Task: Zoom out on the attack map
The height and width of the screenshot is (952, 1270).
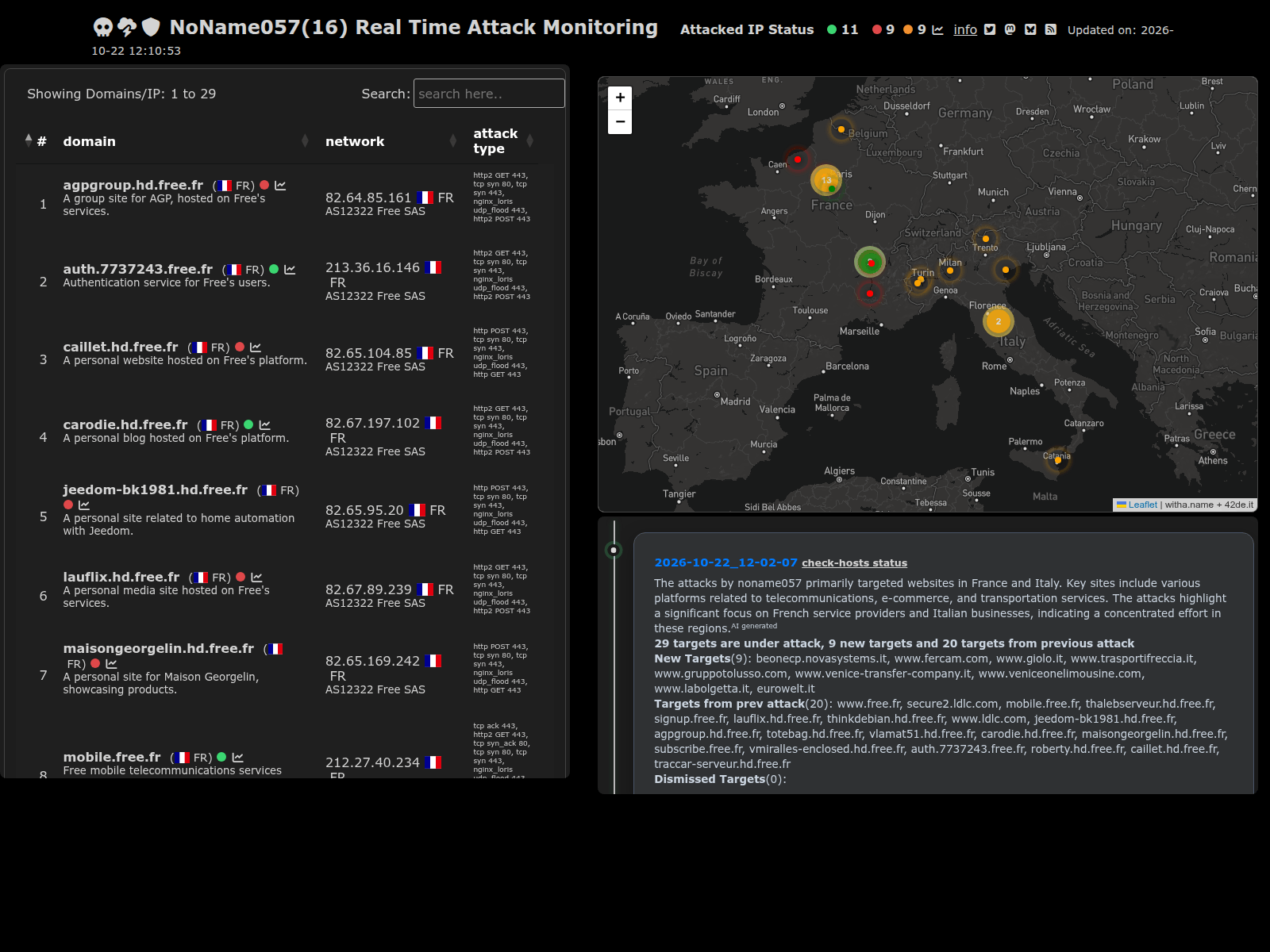Action: point(620,122)
